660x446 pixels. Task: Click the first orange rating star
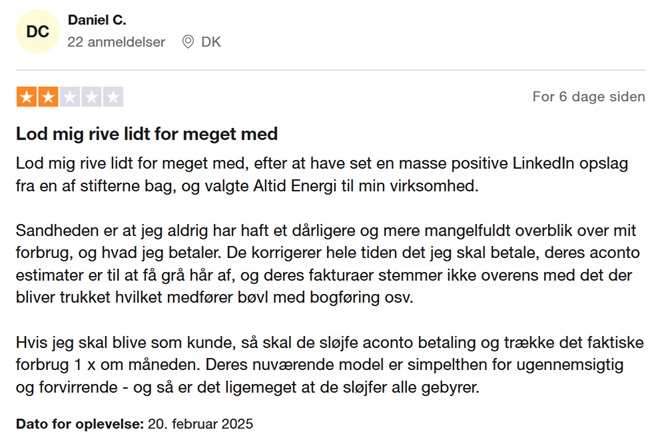pos(27,97)
